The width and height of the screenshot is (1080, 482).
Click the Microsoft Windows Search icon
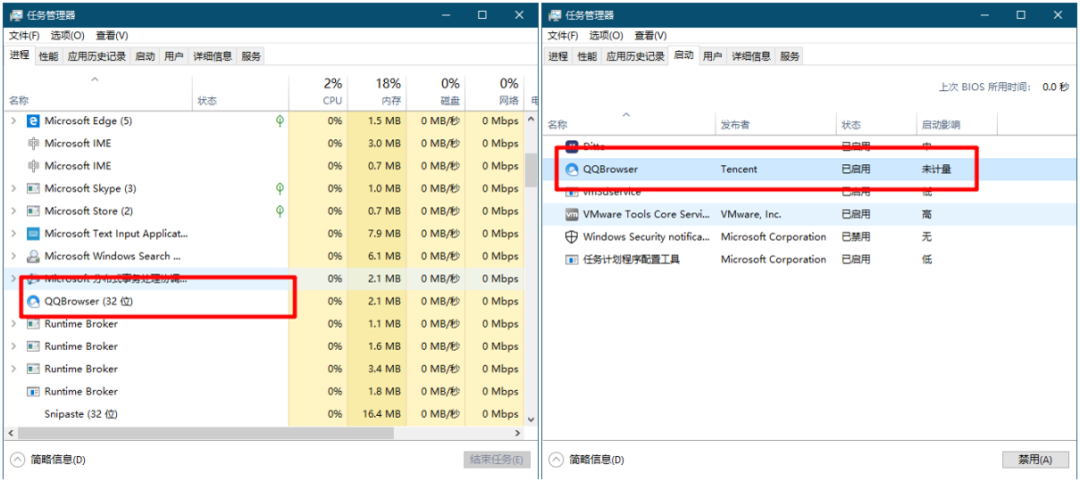click(32, 256)
